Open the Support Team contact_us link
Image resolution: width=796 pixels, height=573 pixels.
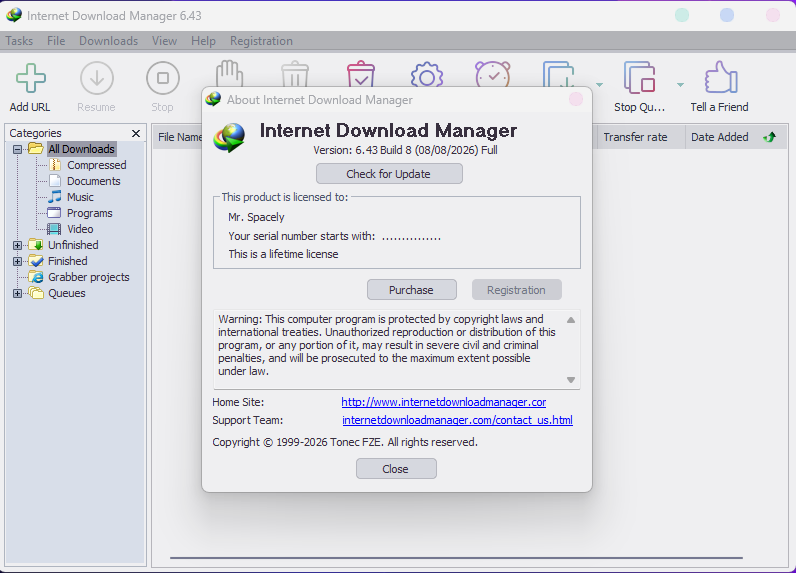click(x=457, y=420)
